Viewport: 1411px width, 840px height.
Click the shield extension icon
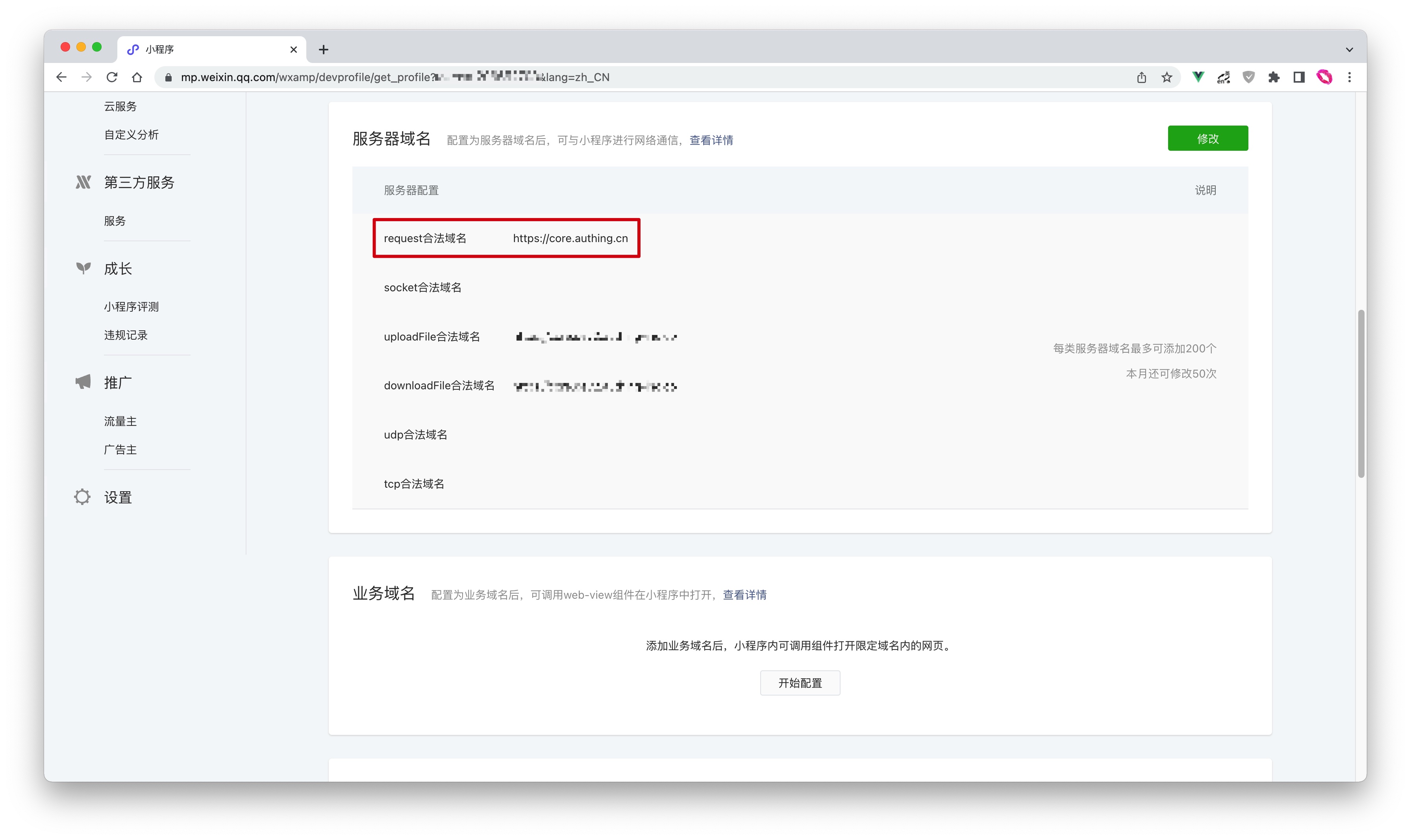(x=1248, y=77)
